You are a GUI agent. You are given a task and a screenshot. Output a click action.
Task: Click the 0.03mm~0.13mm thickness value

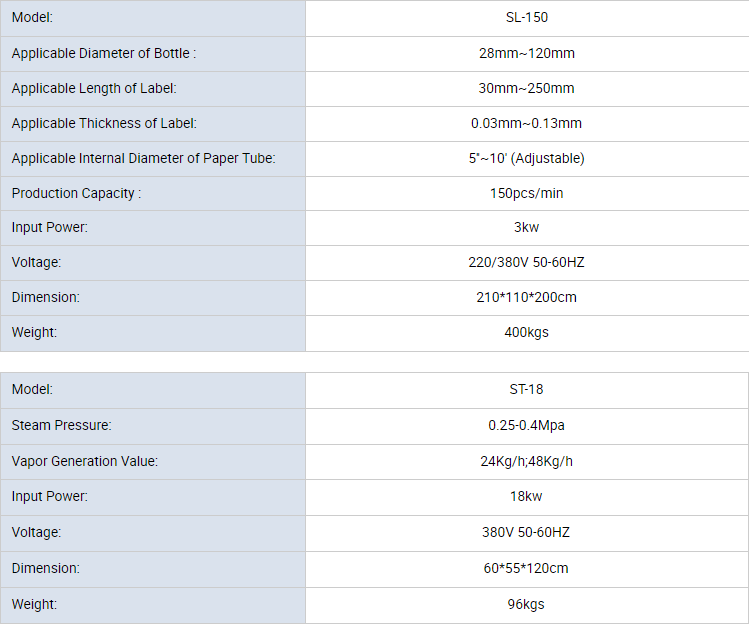coord(526,123)
